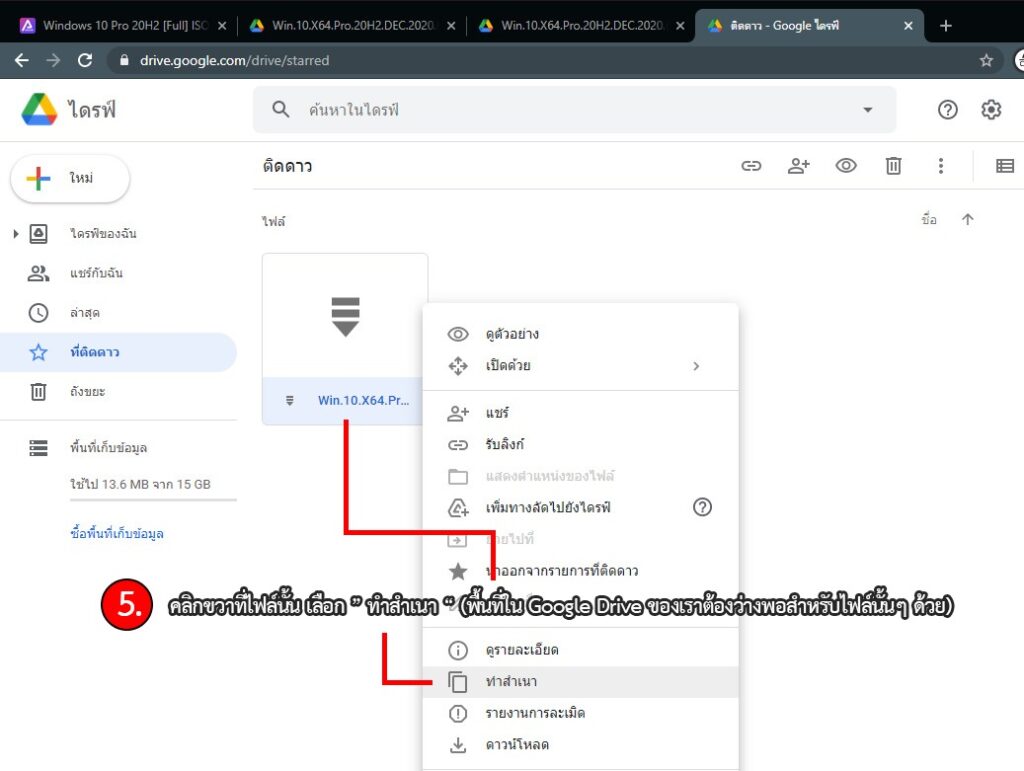The width and height of the screenshot is (1024, 771).
Task: Switch to Windows 10 Pro 20H2 tab
Action: pos(123,25)
